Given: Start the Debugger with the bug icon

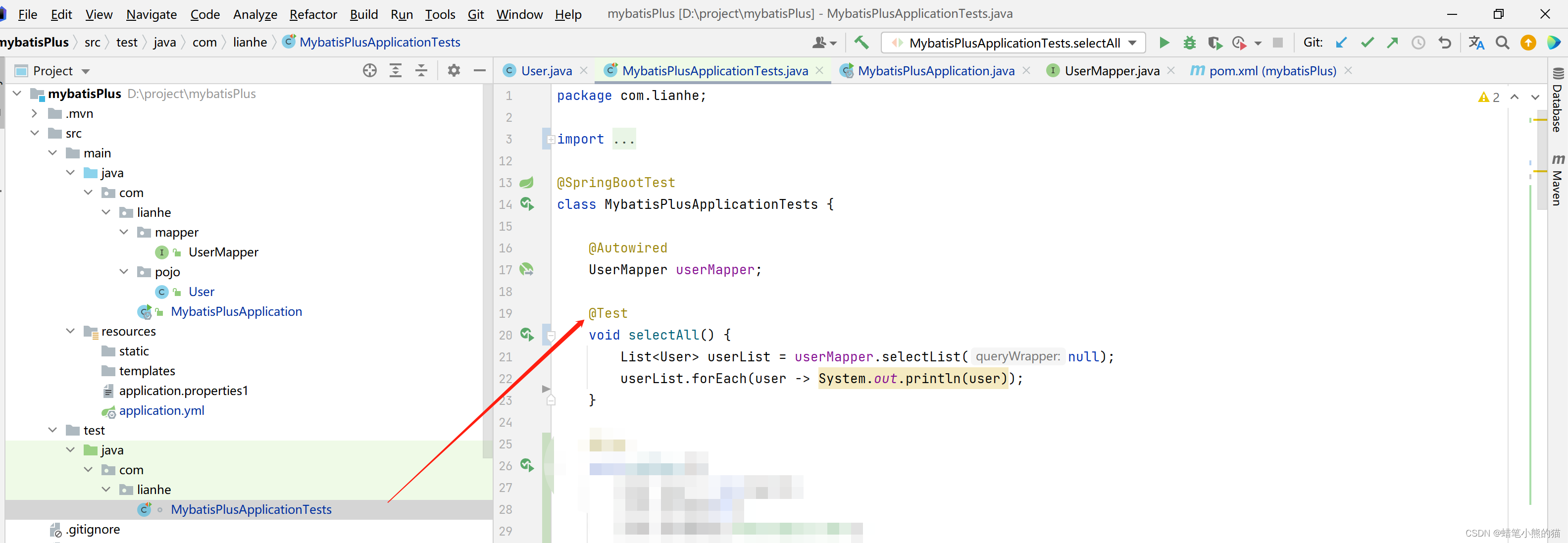Looking at the screenshot, I should (x=1189, y=43).
